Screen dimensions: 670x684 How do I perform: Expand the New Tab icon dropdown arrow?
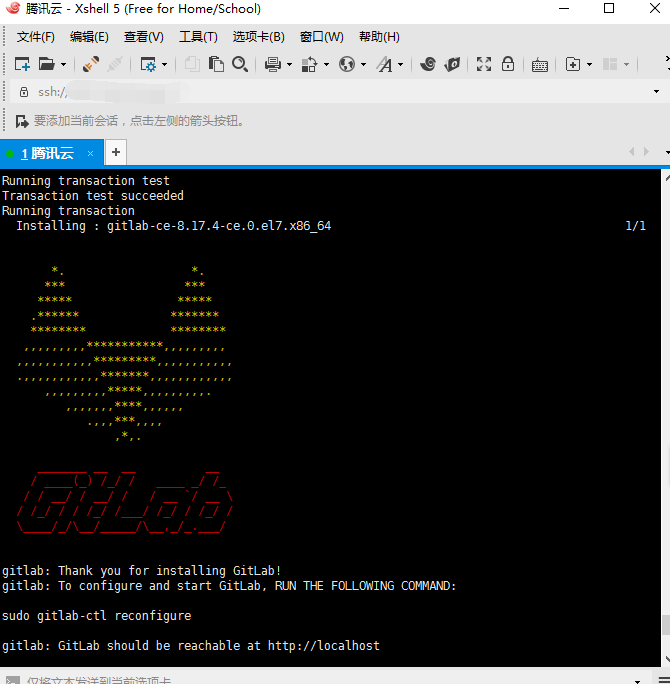click(x=589, y=65)
